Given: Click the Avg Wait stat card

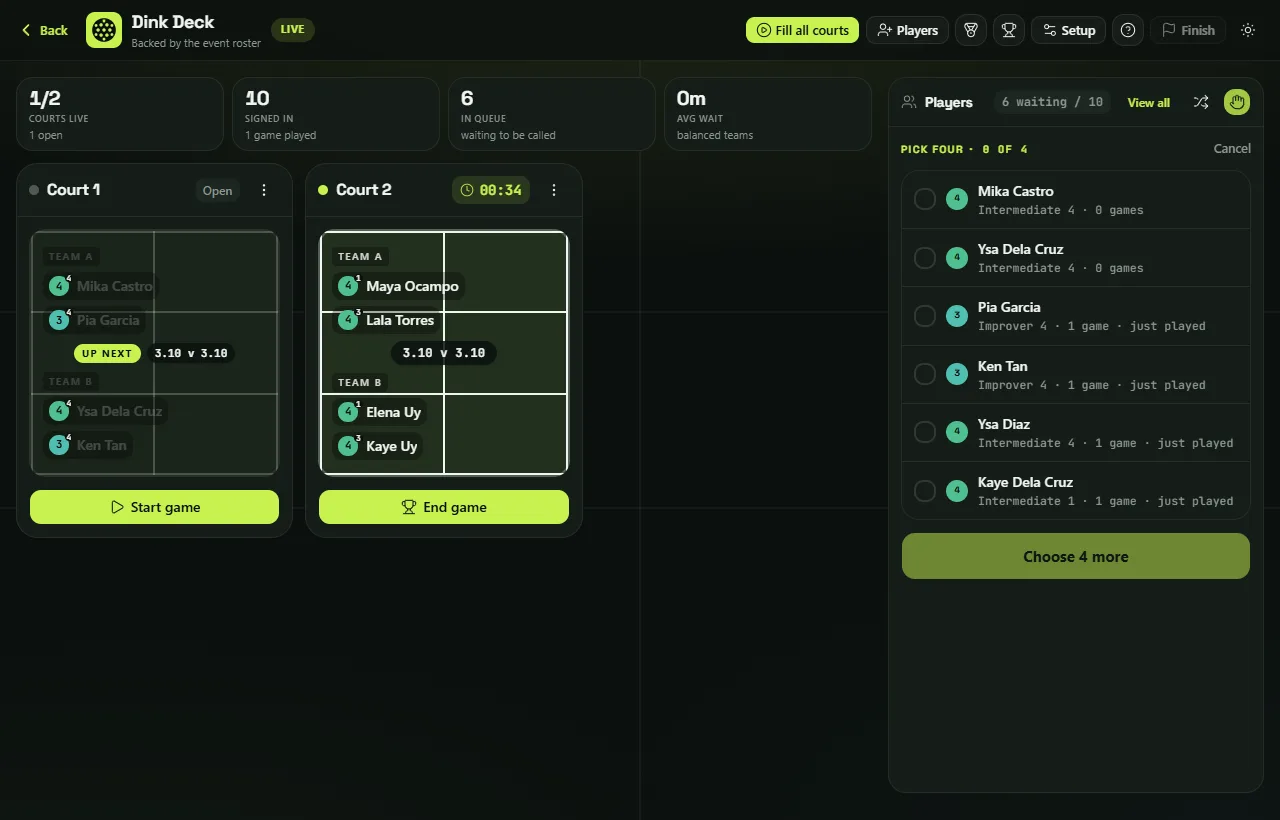Looking at the screenshot, I should tap(768, 114).
